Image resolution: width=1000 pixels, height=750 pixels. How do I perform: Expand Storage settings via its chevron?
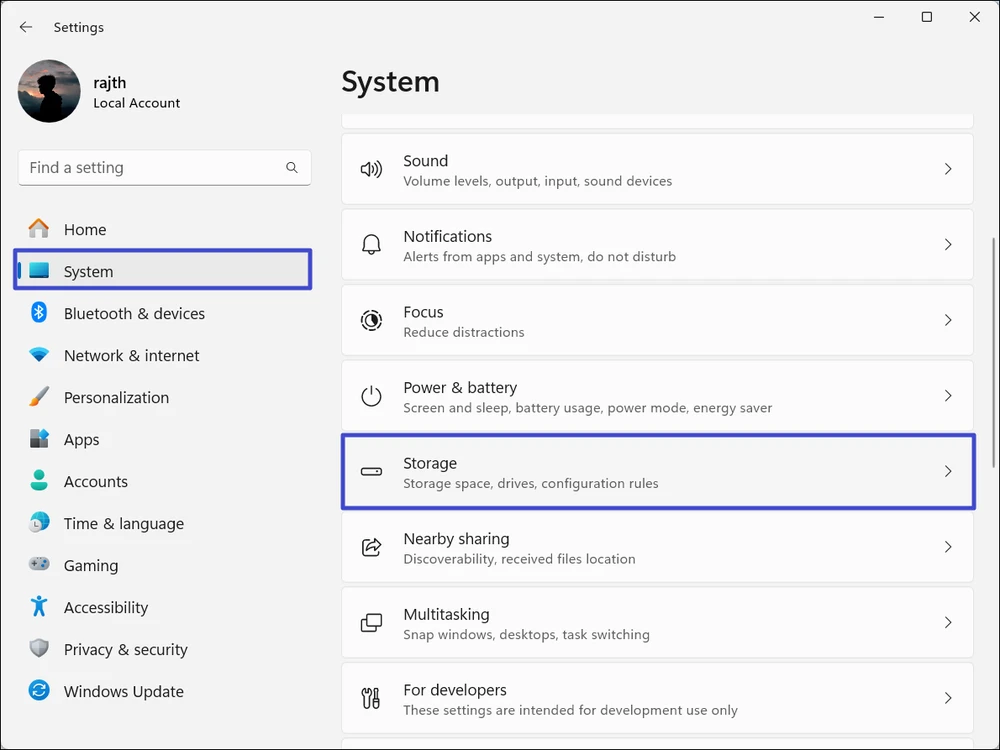click(x=948, y=472)
